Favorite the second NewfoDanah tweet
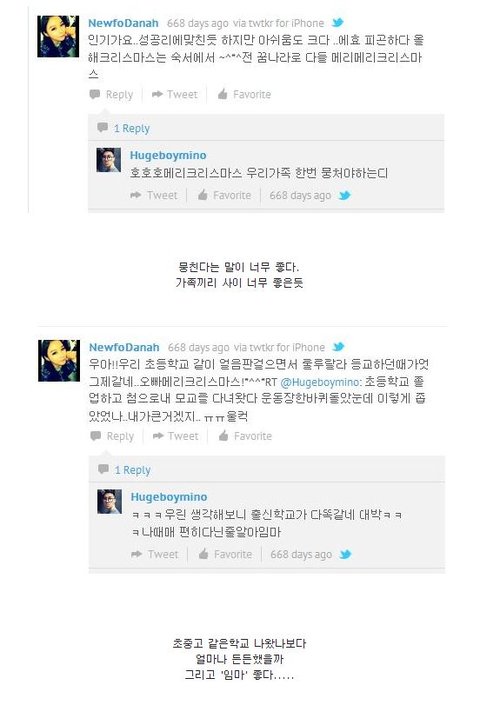Image resolution: width=480 pixels, height=725 pixels. click(245, 436)
